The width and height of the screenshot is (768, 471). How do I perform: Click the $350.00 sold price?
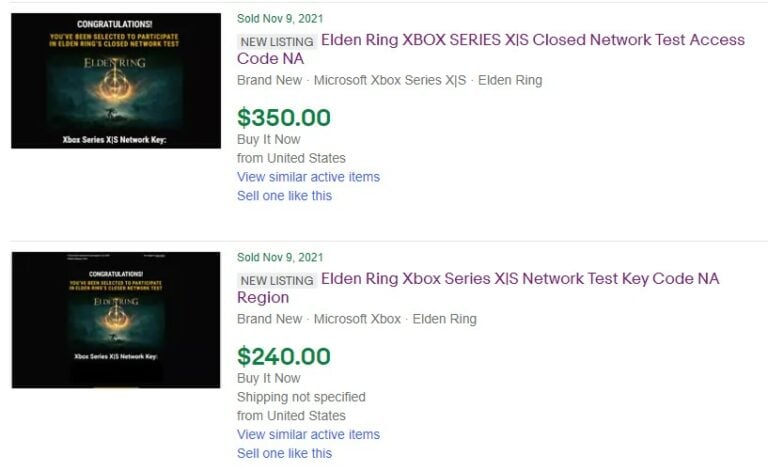click(x=284, y=117)
